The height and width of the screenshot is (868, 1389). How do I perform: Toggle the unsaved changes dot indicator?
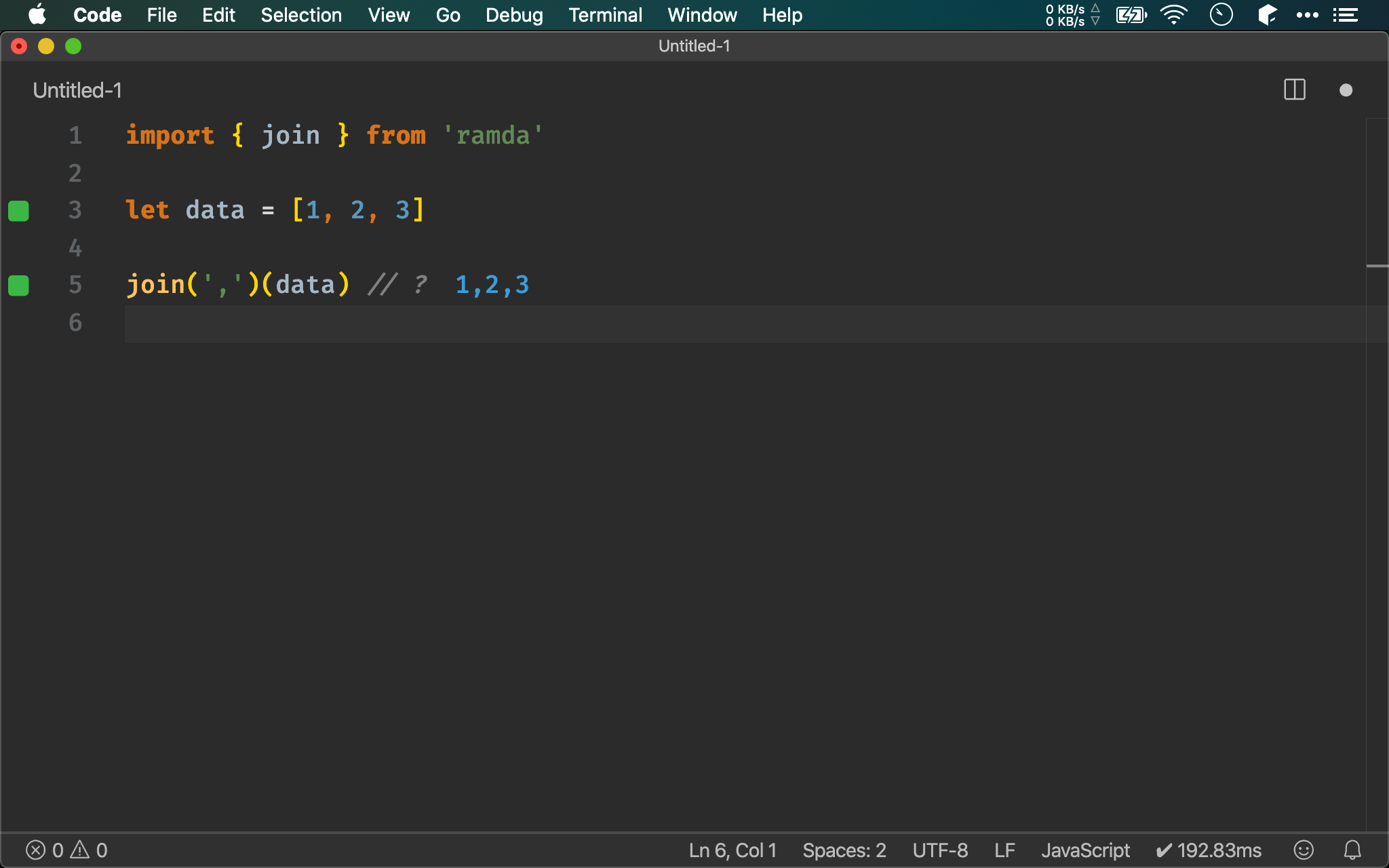1346,89
